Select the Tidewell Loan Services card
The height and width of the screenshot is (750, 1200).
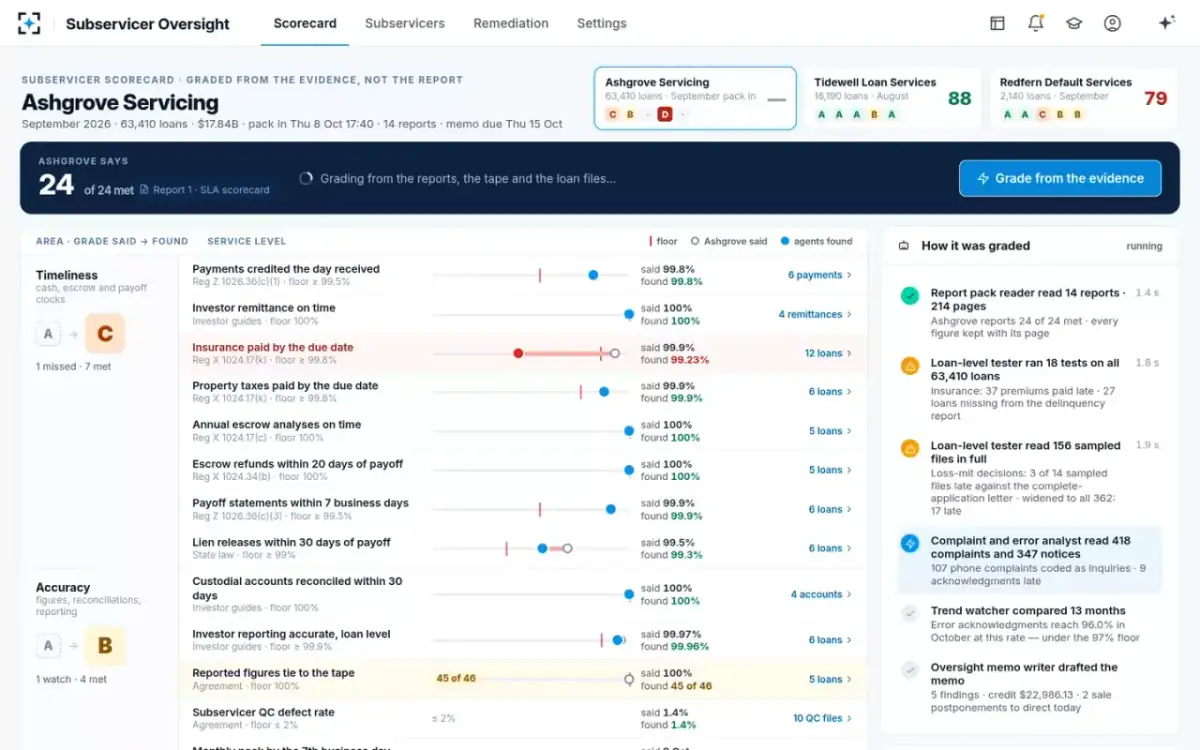(893, 98)
